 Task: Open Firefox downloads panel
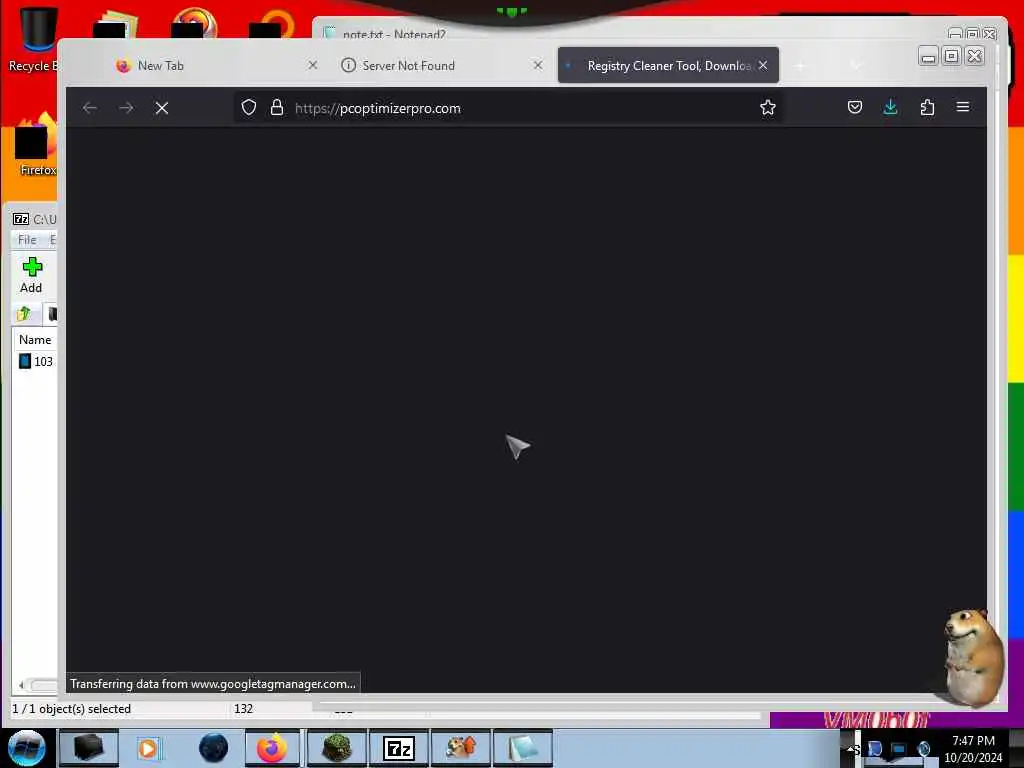pos(890,107)
